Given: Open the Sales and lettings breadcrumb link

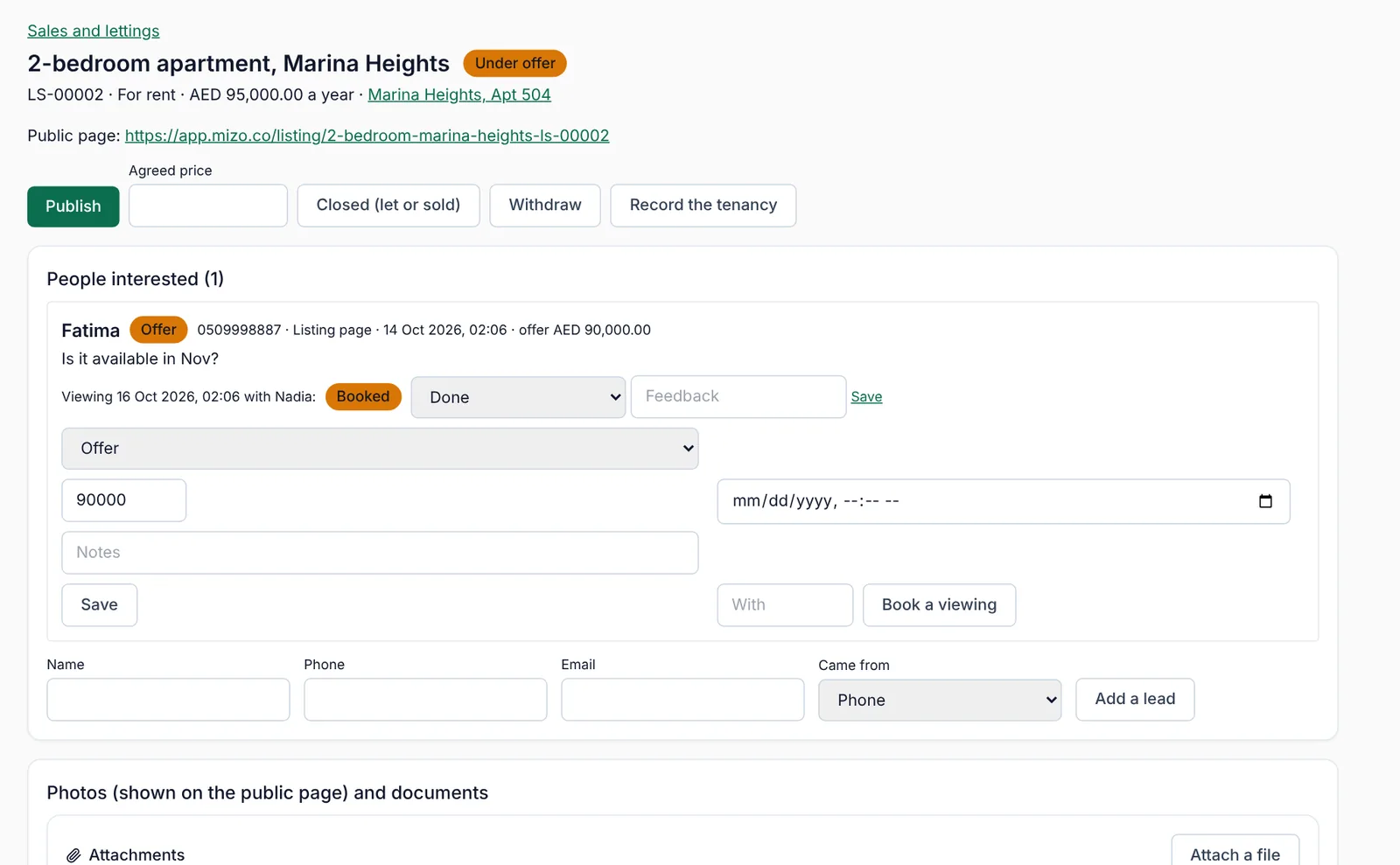Looking at the screenshot, I should [x=94, y=31].
